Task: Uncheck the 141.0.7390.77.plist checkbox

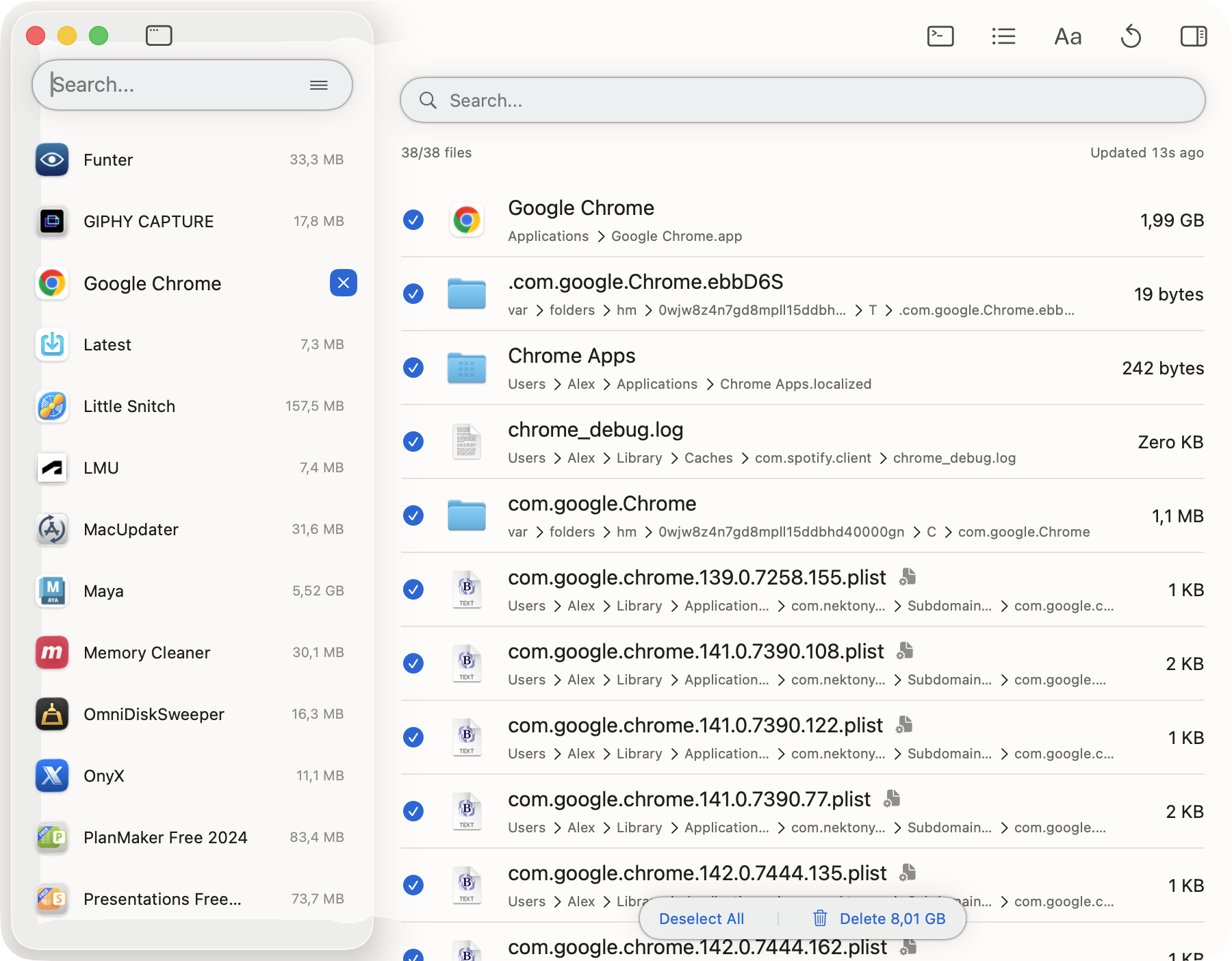Action: [413, 811]
